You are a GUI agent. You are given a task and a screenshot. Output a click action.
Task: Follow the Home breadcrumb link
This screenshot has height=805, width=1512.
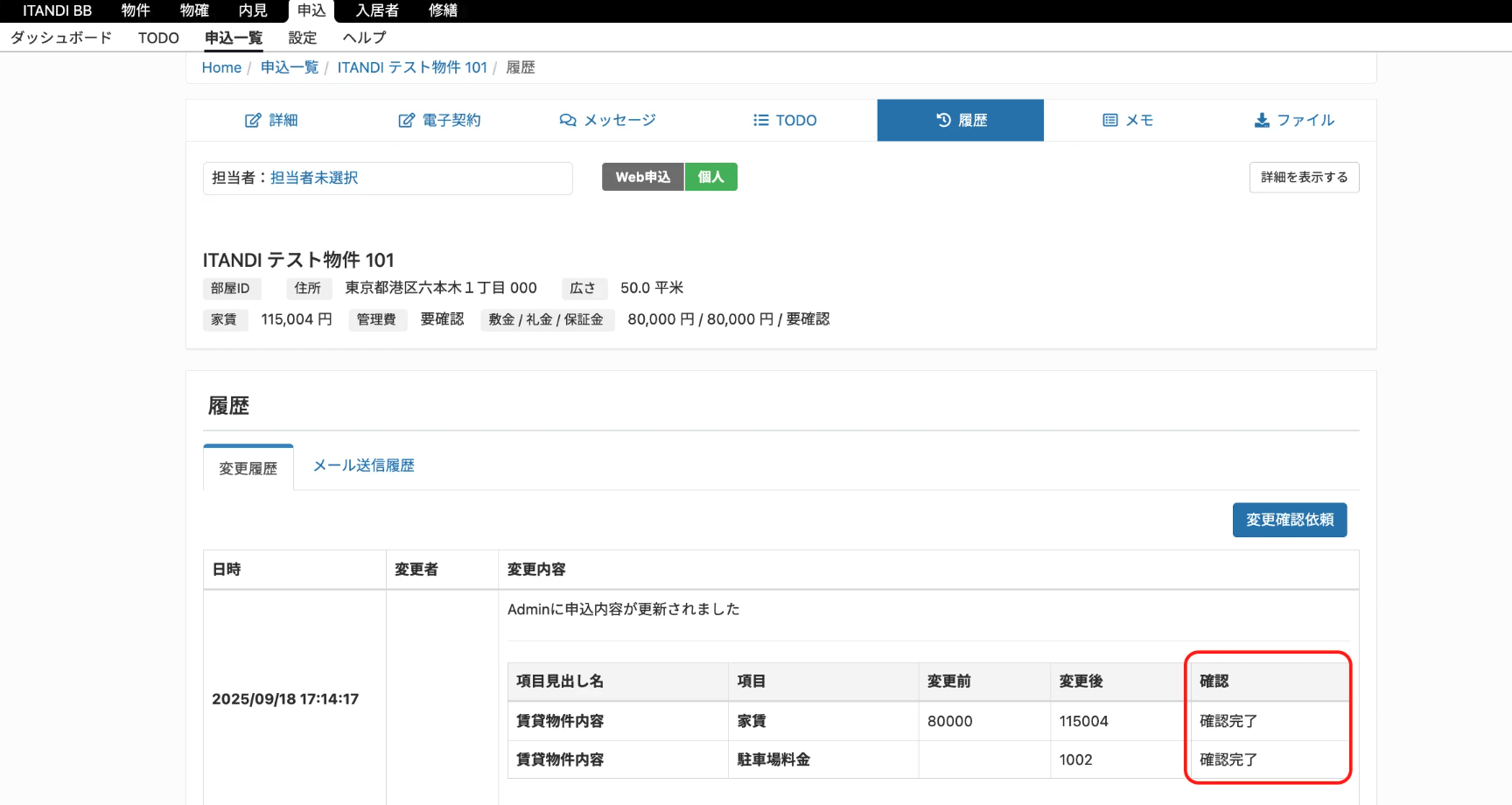[x=221, y=67]
